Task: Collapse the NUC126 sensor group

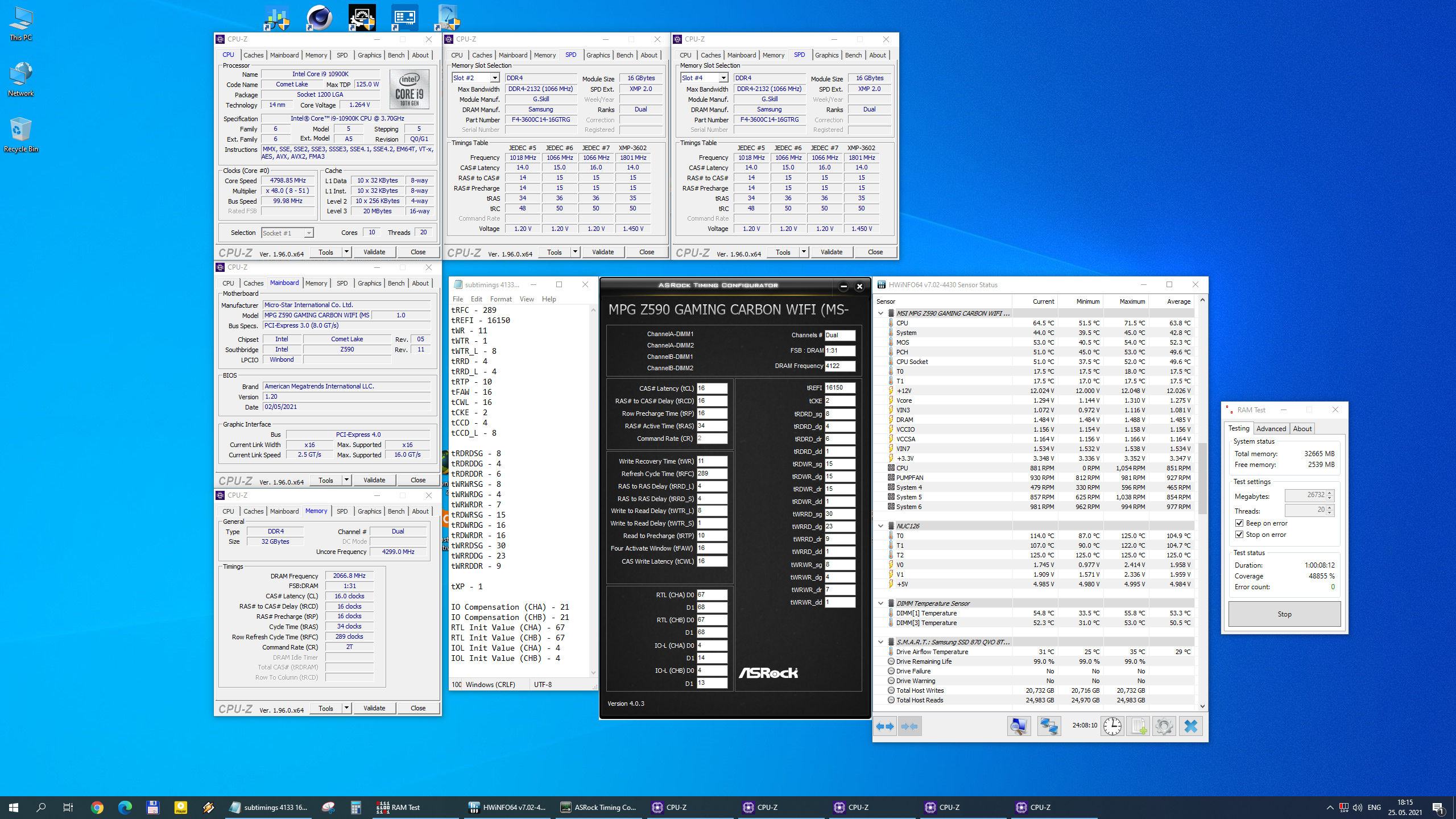Action: [x=881, y=526]
